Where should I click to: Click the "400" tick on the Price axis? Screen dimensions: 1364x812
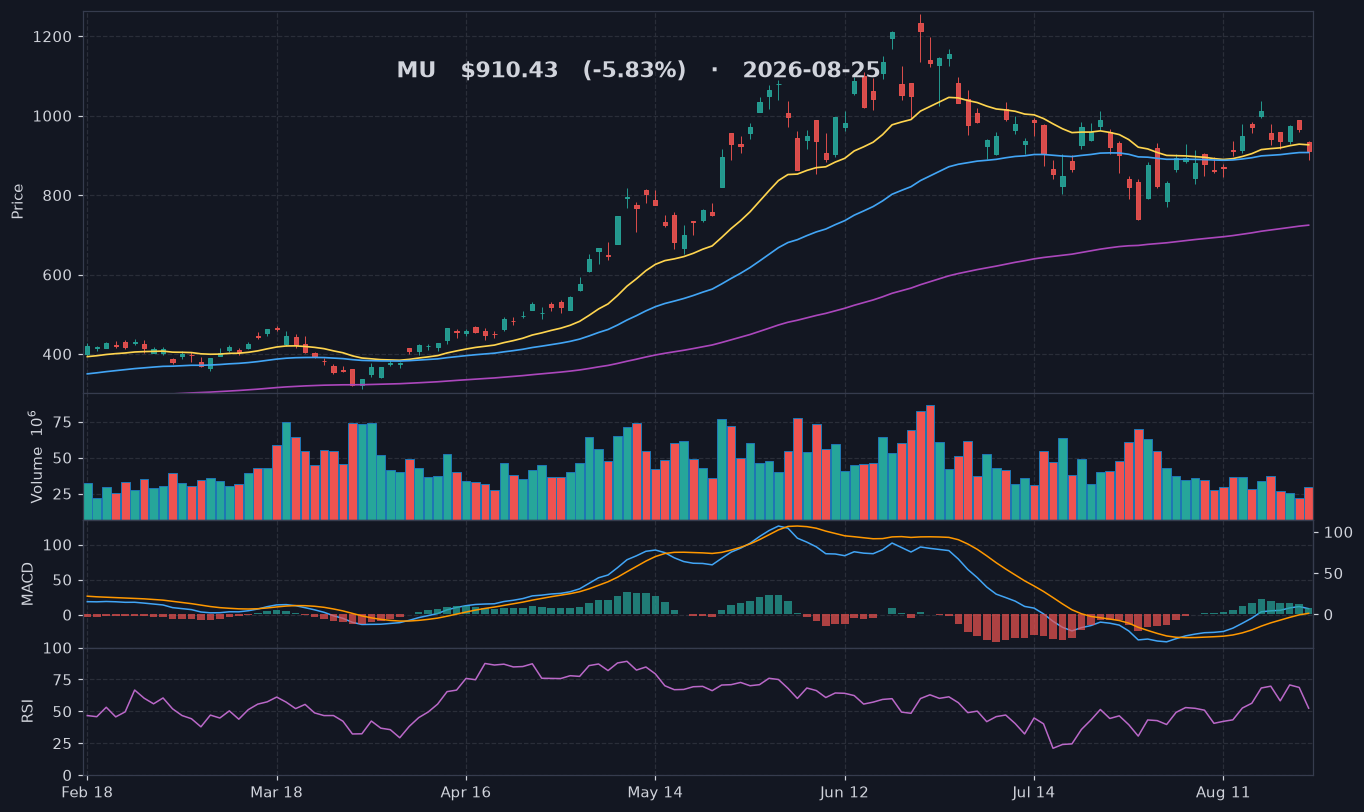[58, 355]
